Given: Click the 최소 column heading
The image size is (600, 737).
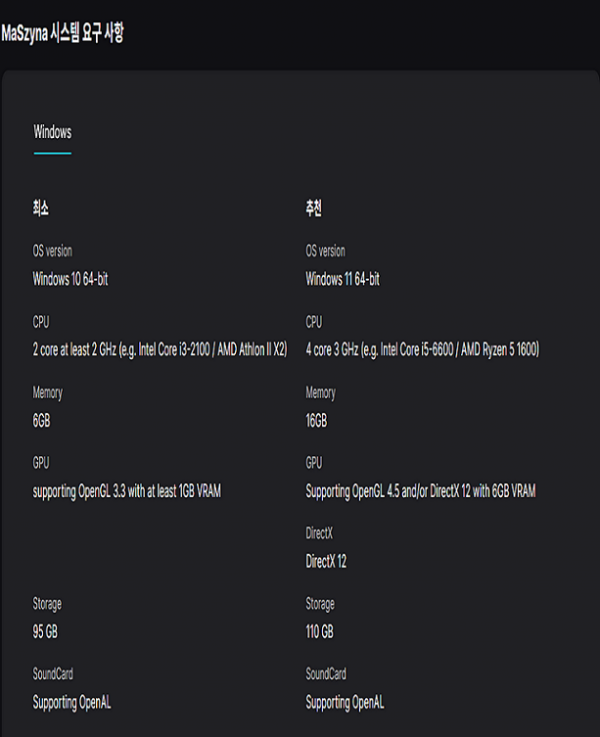Looking at the screenshot, I should [41, 208].
